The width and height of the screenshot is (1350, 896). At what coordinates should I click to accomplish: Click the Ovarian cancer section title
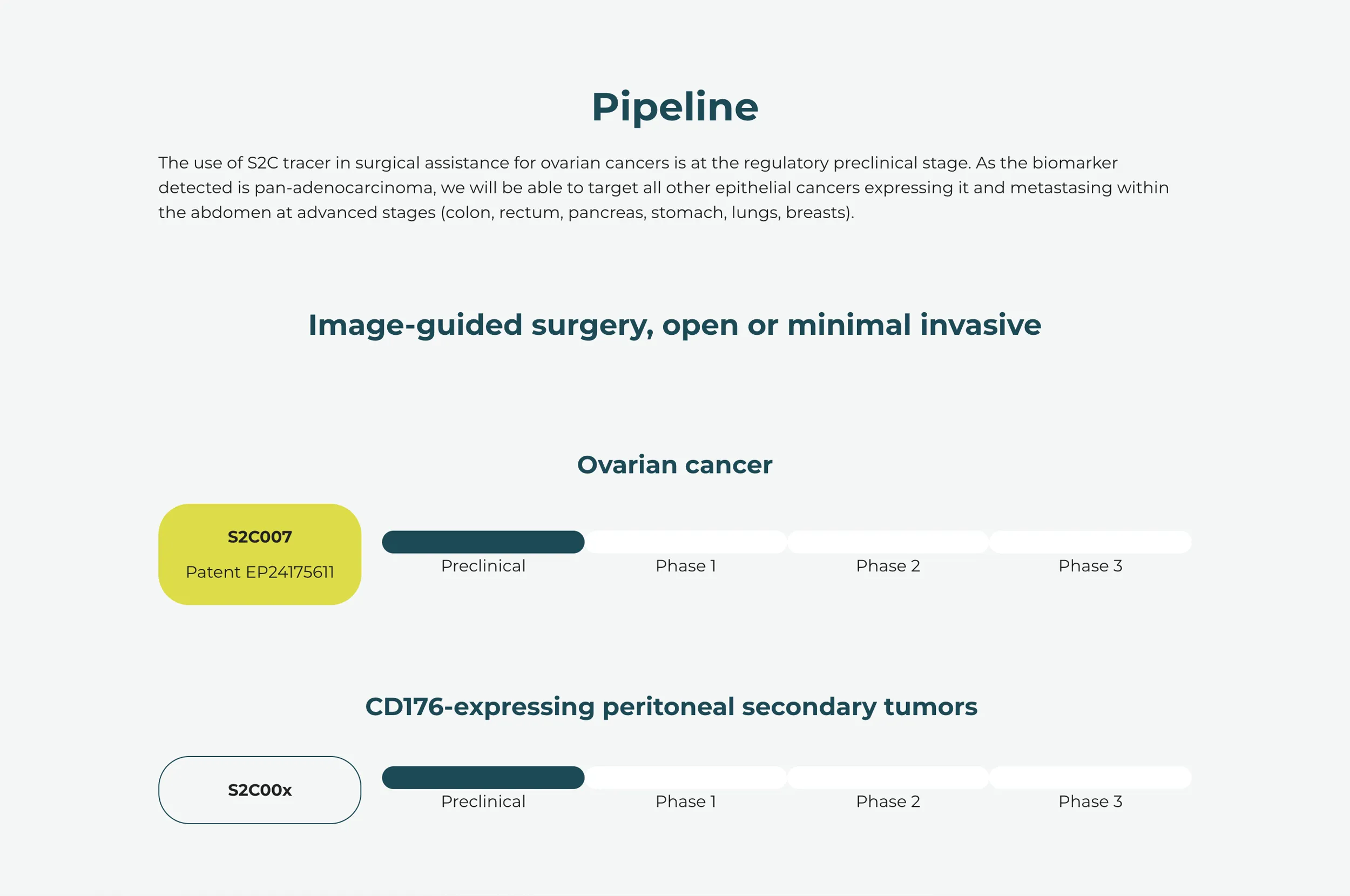(x=674, y=464)
